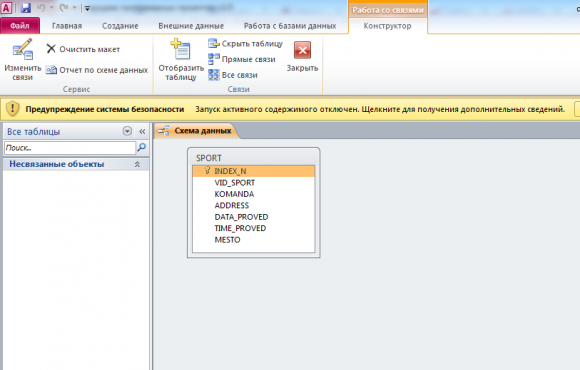Viewport: 580px width, 370px height.
Task: Open the Внешние данные tab
Action: click(191, 26)
